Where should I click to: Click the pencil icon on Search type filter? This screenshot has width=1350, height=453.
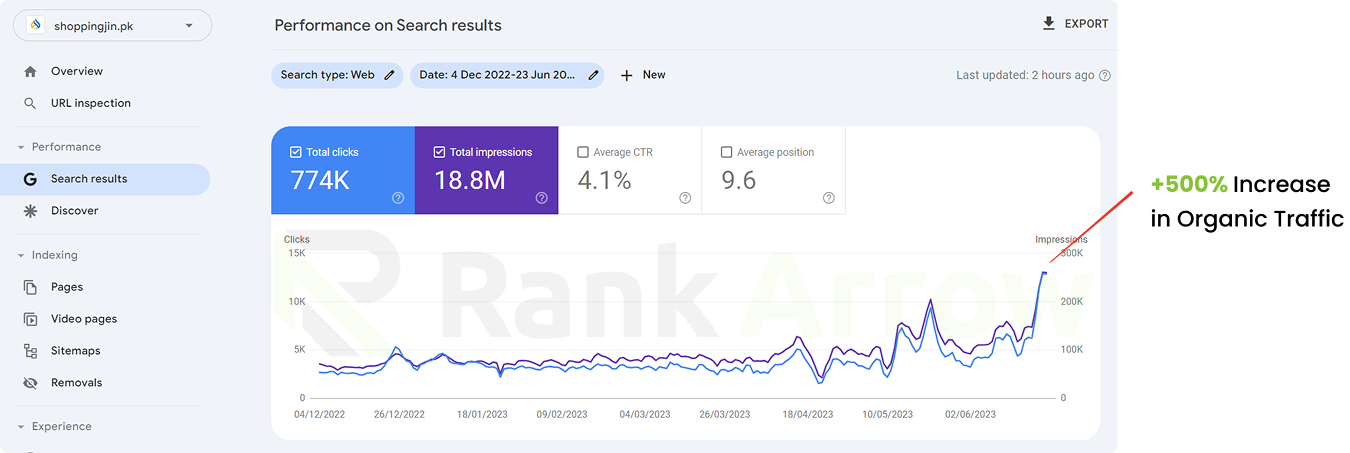(x=389, y=75)
